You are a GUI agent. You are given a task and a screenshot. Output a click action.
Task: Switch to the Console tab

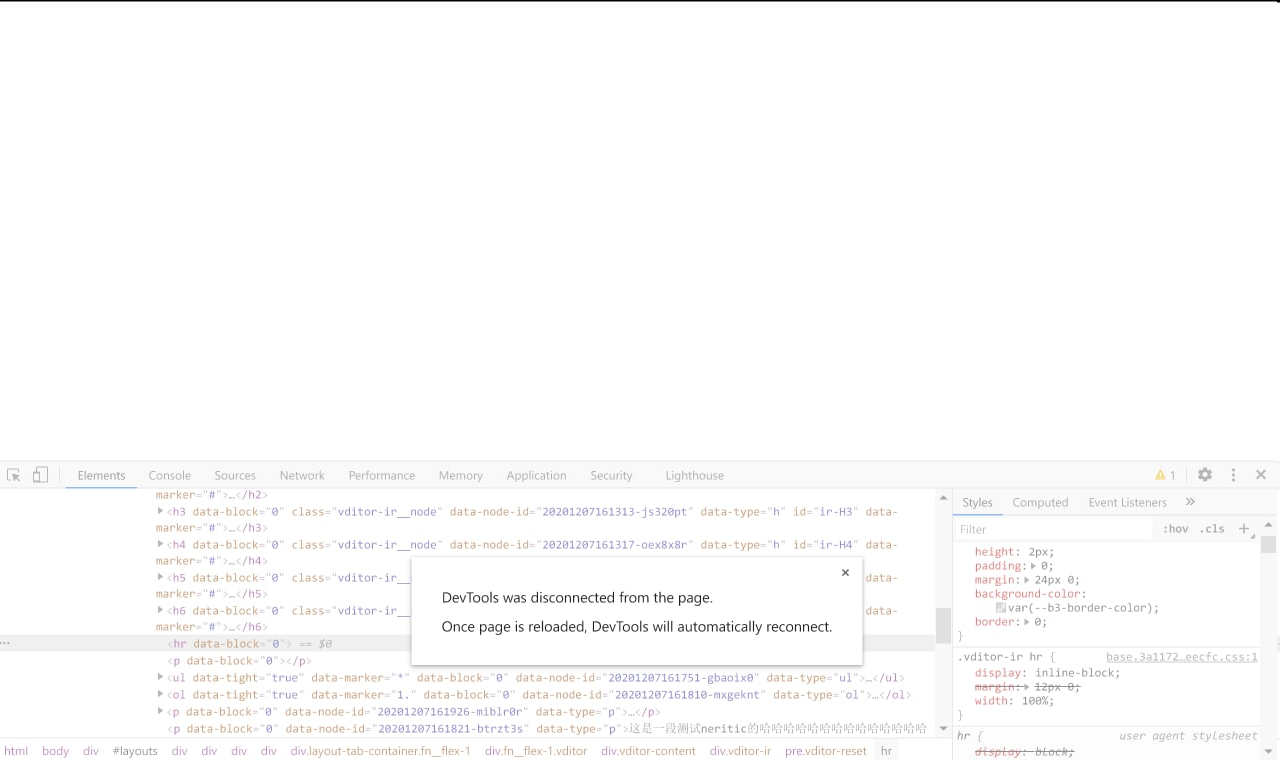tap(169, 474)
